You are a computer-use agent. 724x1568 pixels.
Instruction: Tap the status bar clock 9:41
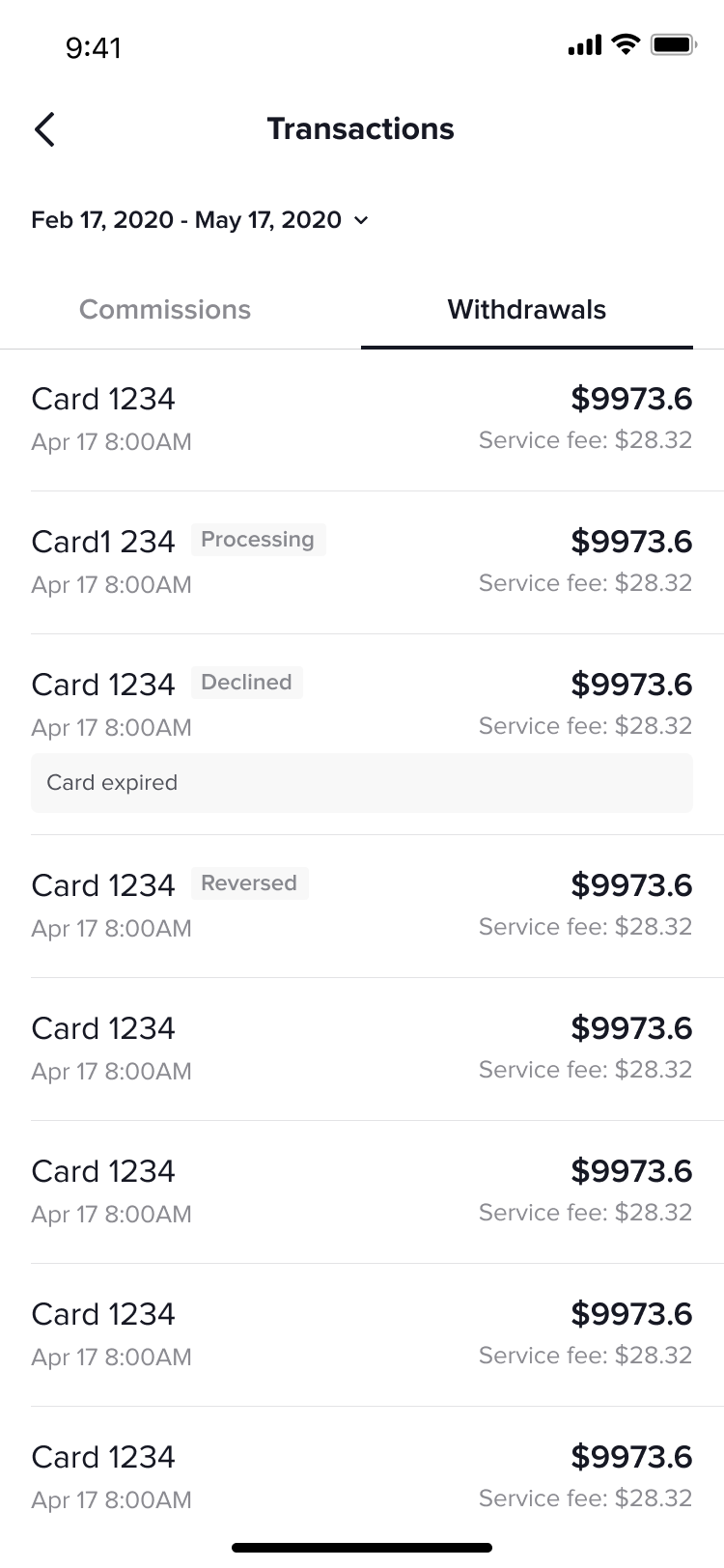pyautogui.click(x=94, y=47)
